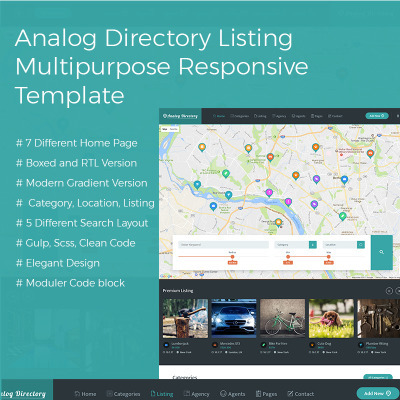Click the previous arrow in Premium Listing carousel
This screenshot has height=400, width=400.
(389, 291)
